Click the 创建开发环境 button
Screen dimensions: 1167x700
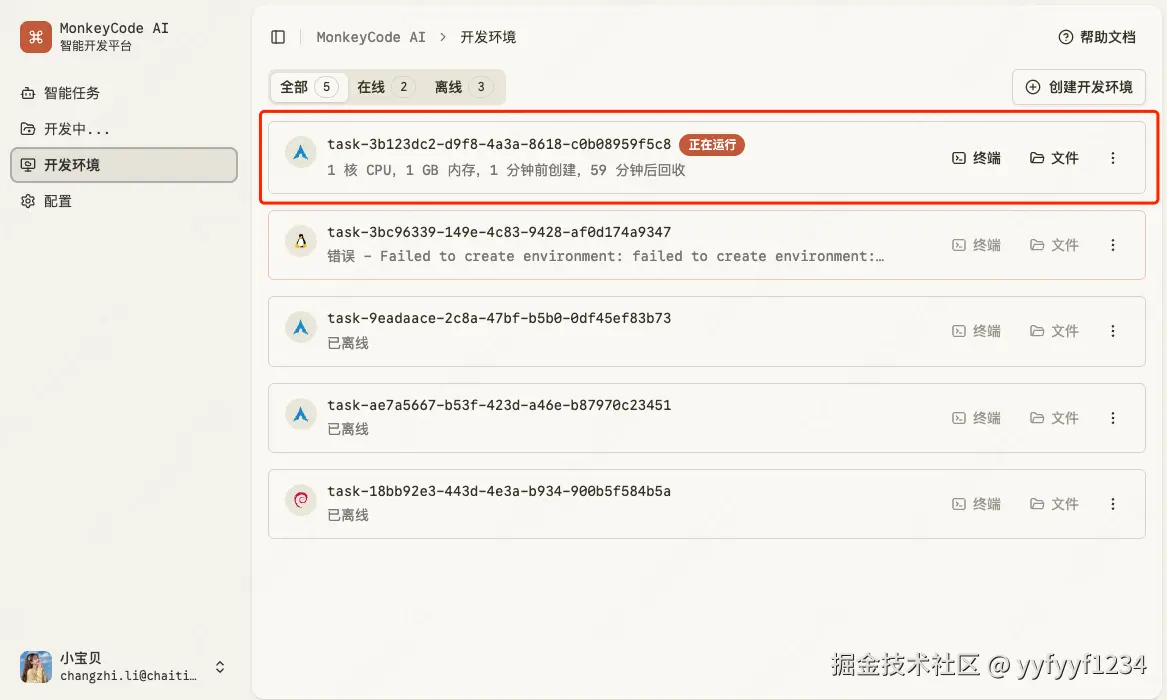pos(1078,87)
